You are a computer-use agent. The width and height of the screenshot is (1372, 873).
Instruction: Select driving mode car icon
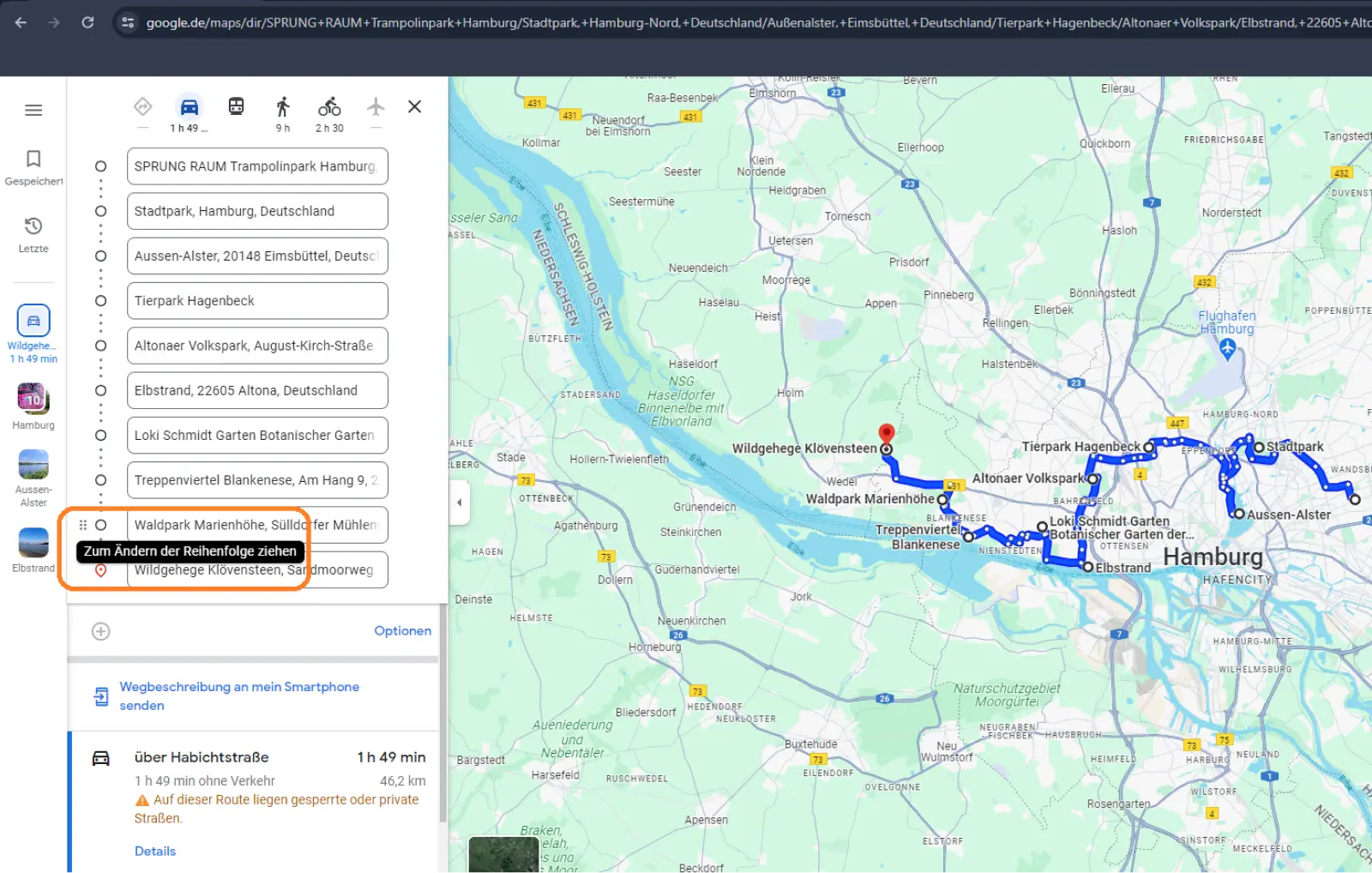click(x=189, y=106)
